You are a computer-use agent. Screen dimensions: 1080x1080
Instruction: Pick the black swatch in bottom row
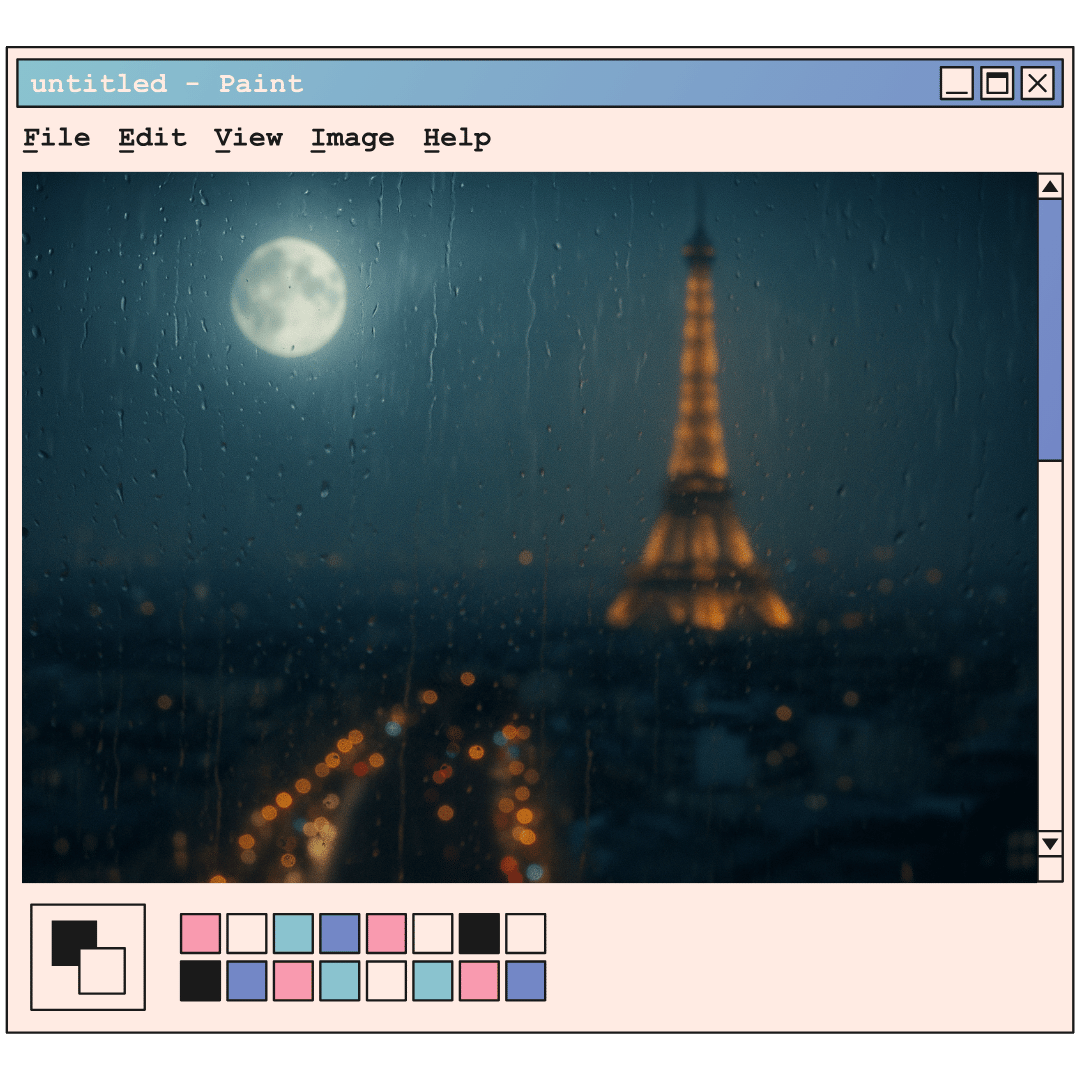coord(200,981)
